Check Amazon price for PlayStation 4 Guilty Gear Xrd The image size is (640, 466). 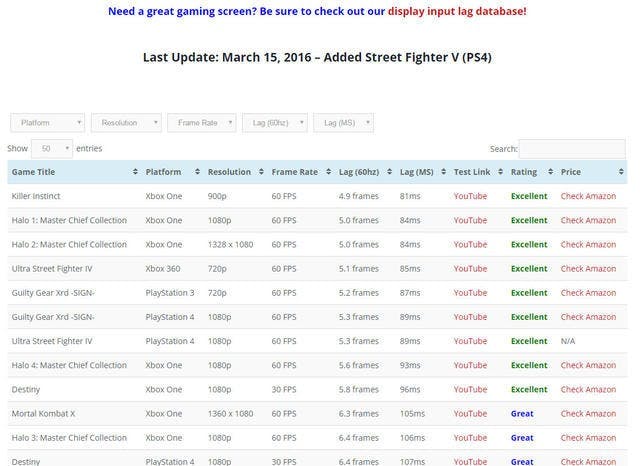coord(588,317)
